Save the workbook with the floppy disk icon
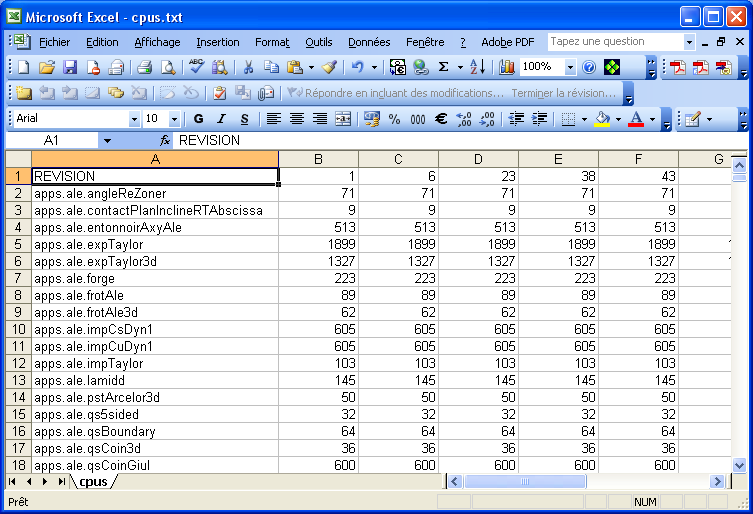 point(70,67)
